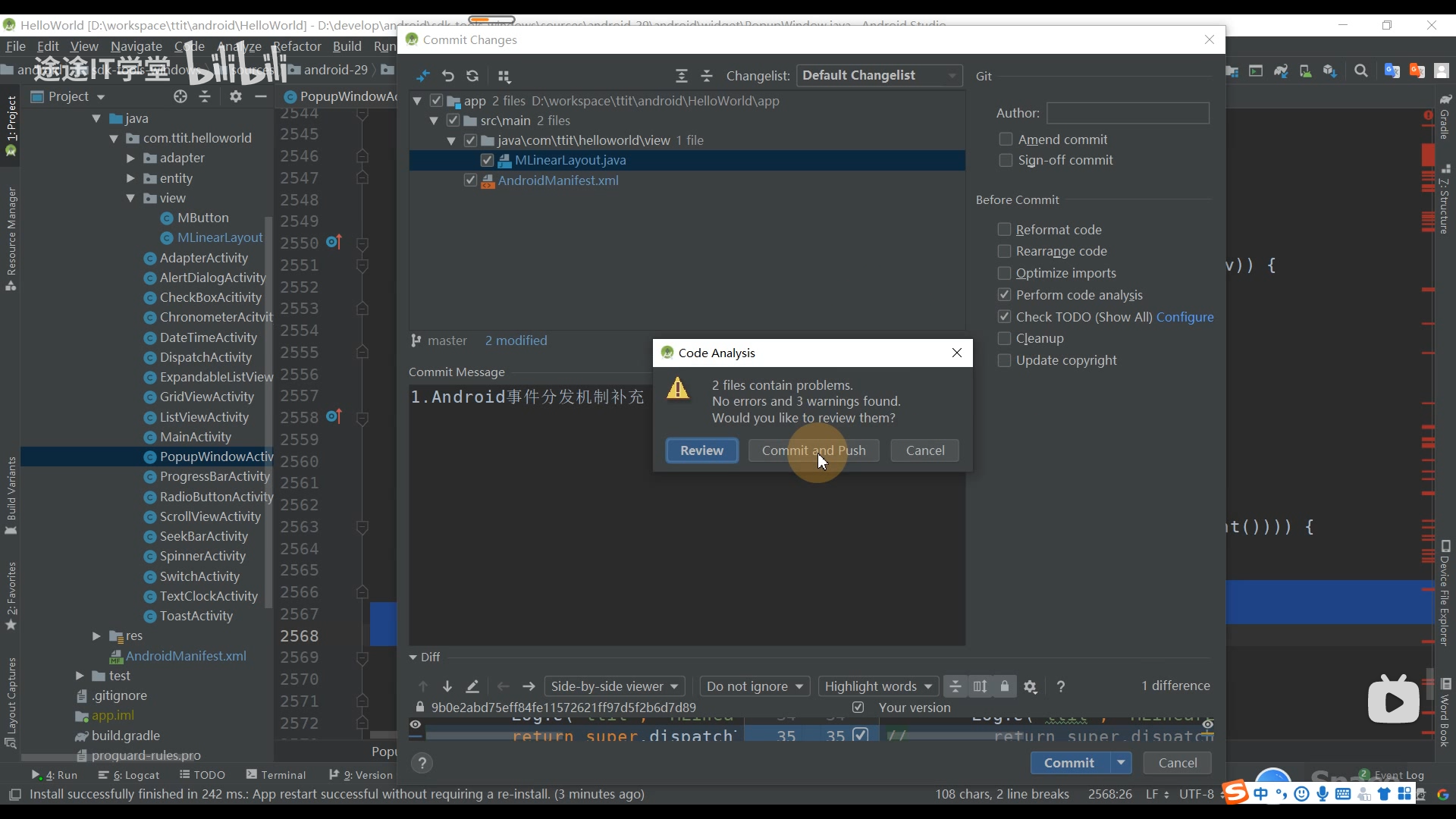Screen dimensions: 1456x819
Task: Disable Perform code analysis checkbox
Action: click(x=1004, y=295)
